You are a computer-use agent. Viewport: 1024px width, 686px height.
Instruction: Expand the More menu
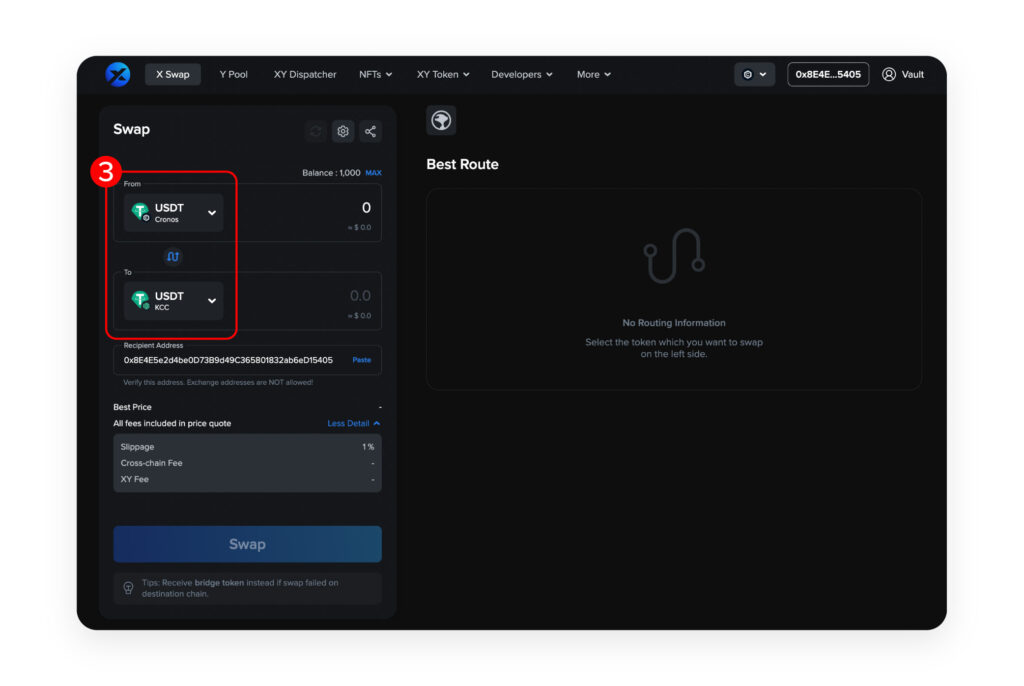(594, 74)
